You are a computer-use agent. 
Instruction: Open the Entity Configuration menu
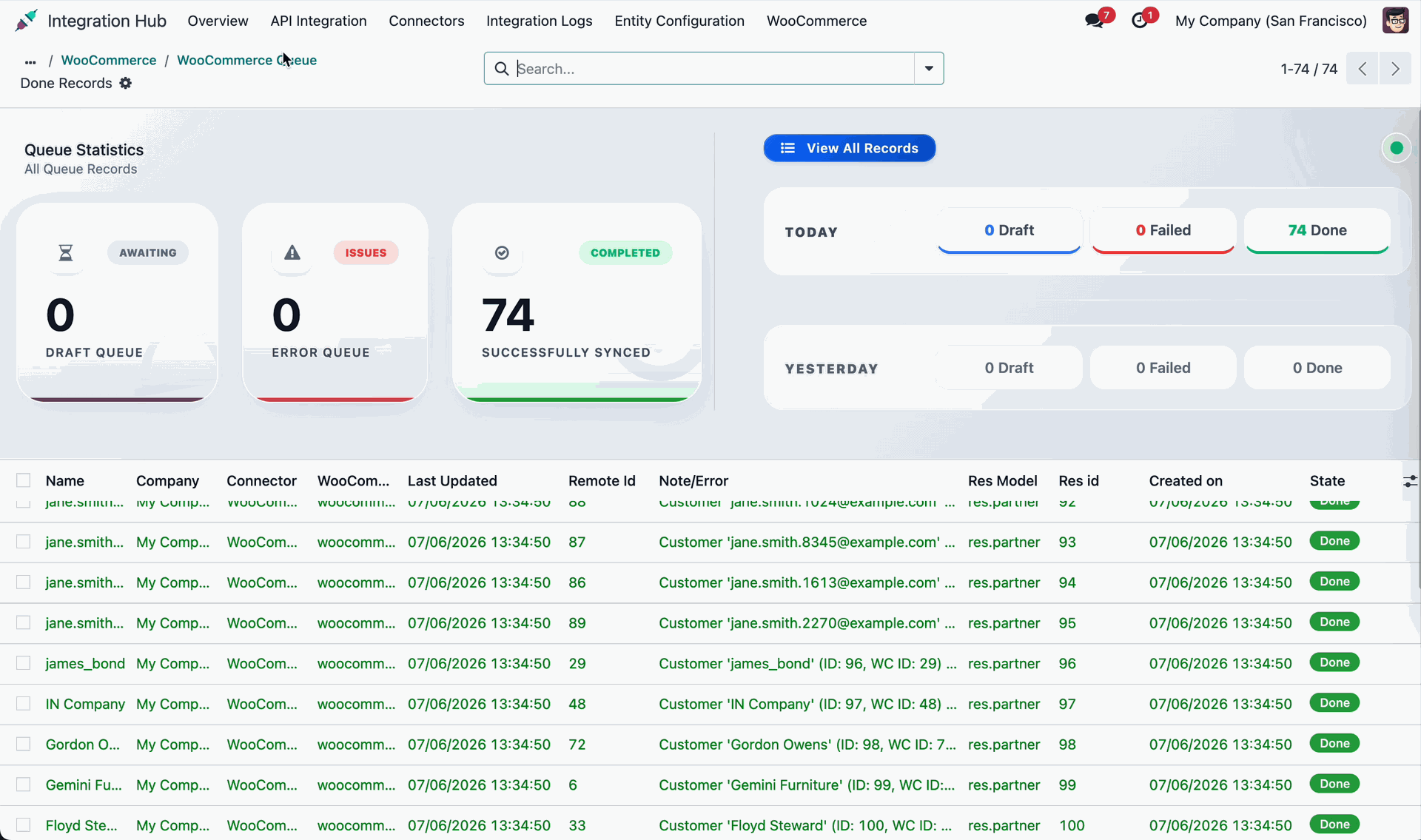coord(679,21)
